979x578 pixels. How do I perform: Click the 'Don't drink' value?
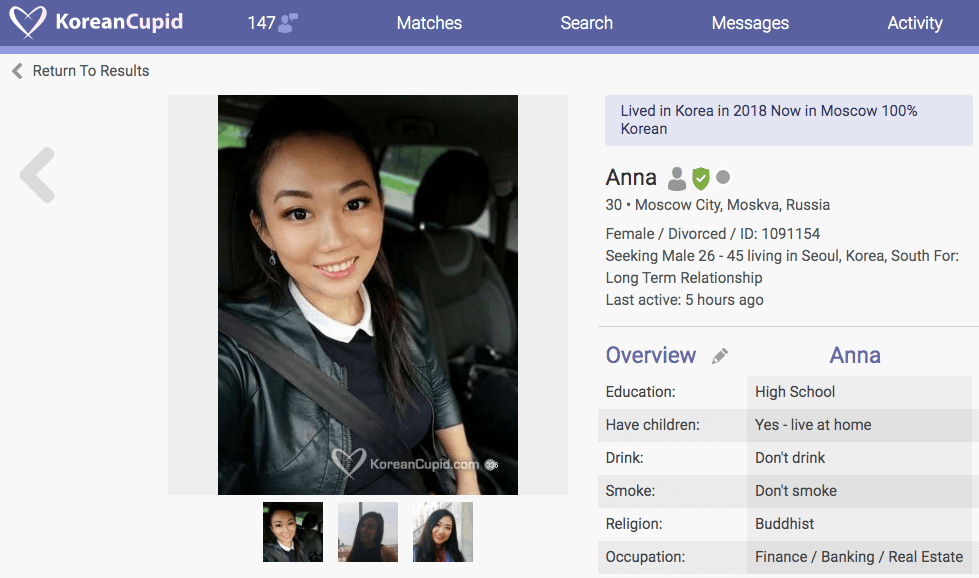790,458
